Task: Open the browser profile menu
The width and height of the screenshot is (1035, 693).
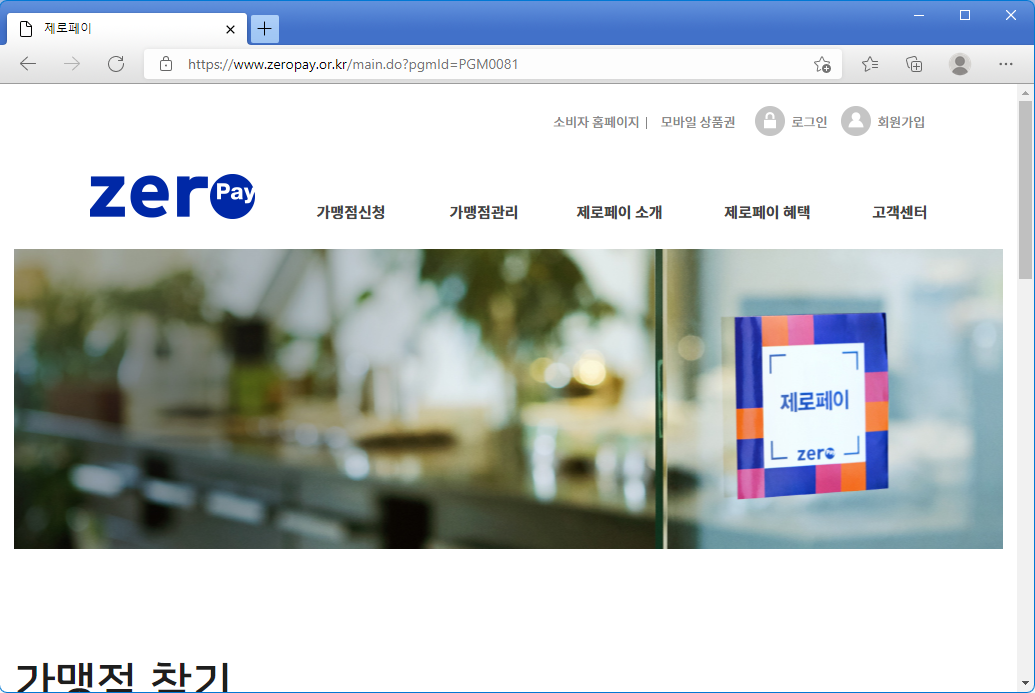Action: coord(959,64)
